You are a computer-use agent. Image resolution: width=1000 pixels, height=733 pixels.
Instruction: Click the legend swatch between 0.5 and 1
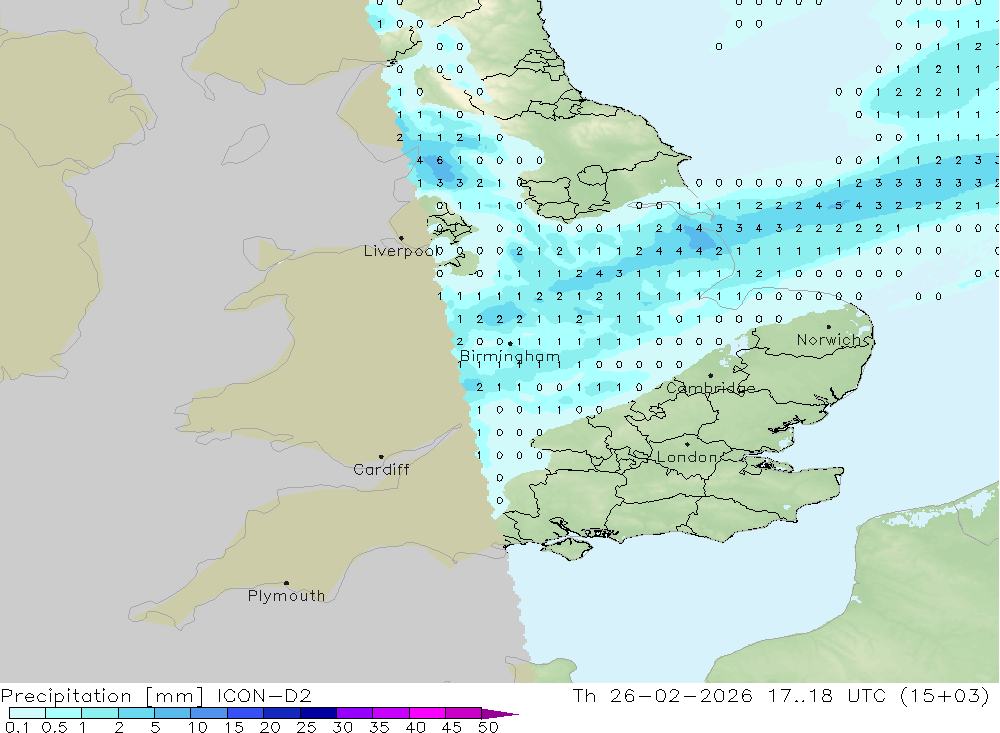click(64, 713)
